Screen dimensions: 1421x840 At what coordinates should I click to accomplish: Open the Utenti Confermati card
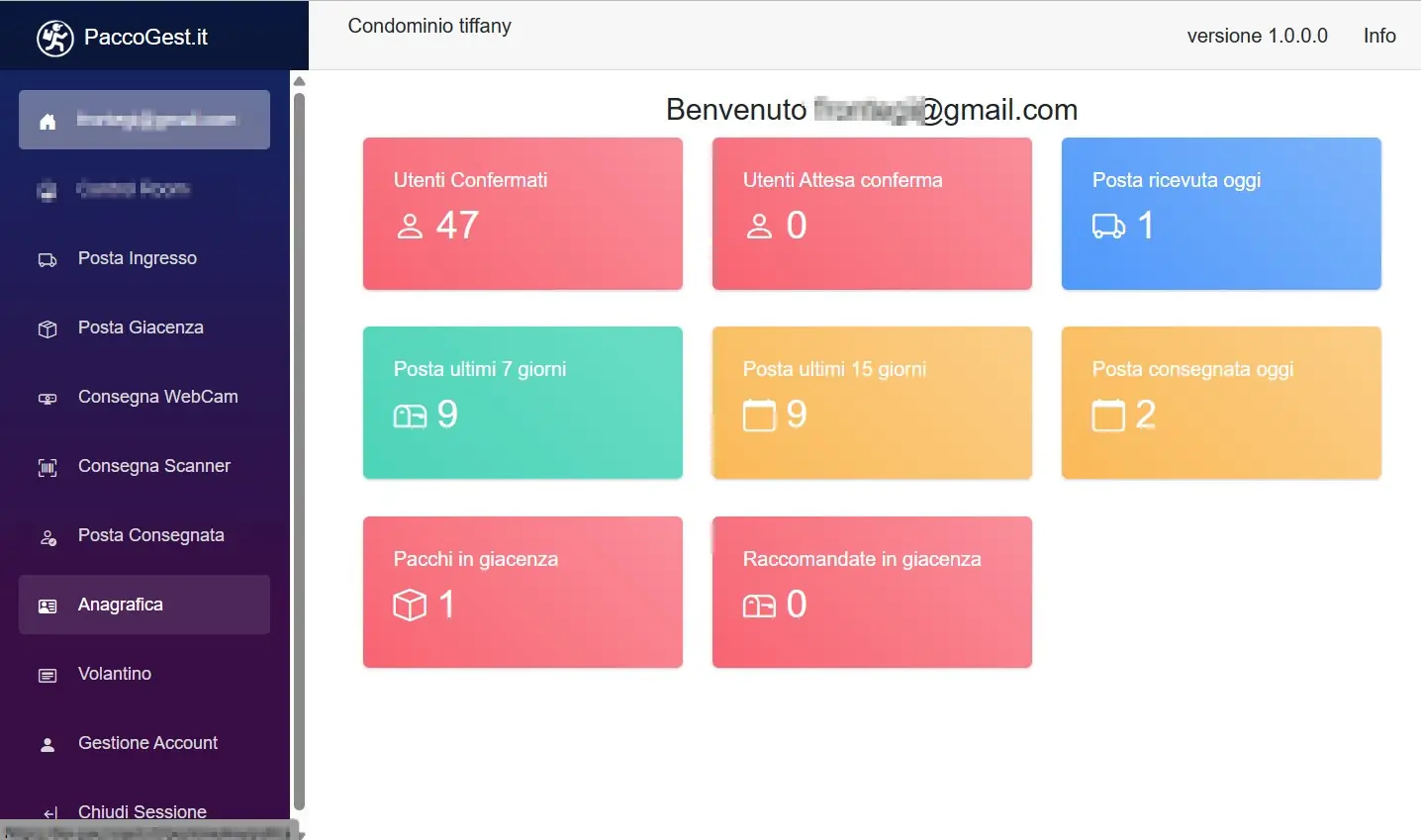coord(522,214)
